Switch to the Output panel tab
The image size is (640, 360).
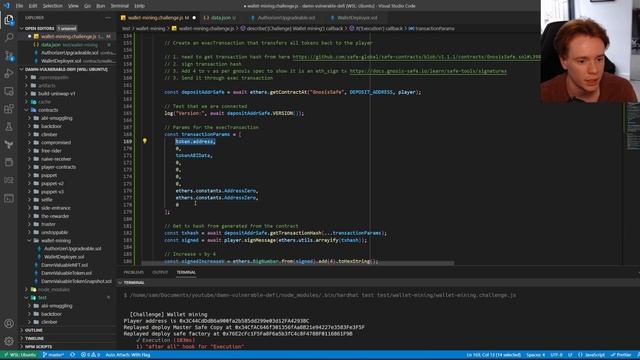click(x=160, y=272)
